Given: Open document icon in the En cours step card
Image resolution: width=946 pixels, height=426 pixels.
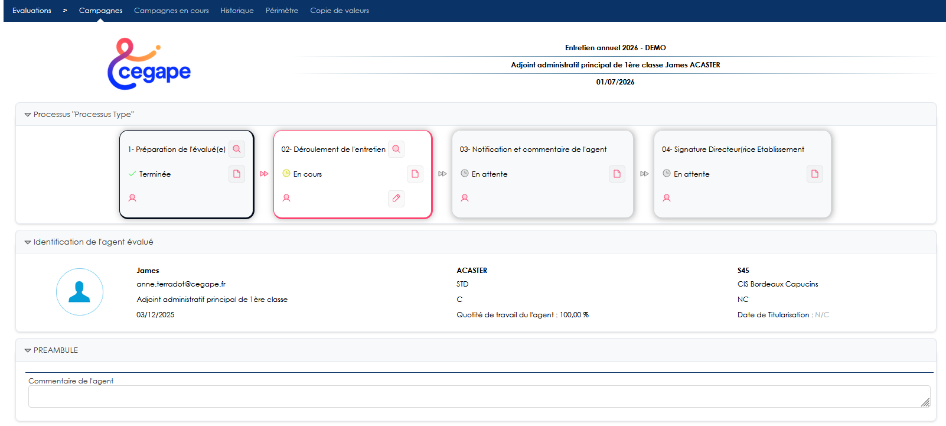Looking at the screenshot, I should pyautogui.click(x=415, y=174).
